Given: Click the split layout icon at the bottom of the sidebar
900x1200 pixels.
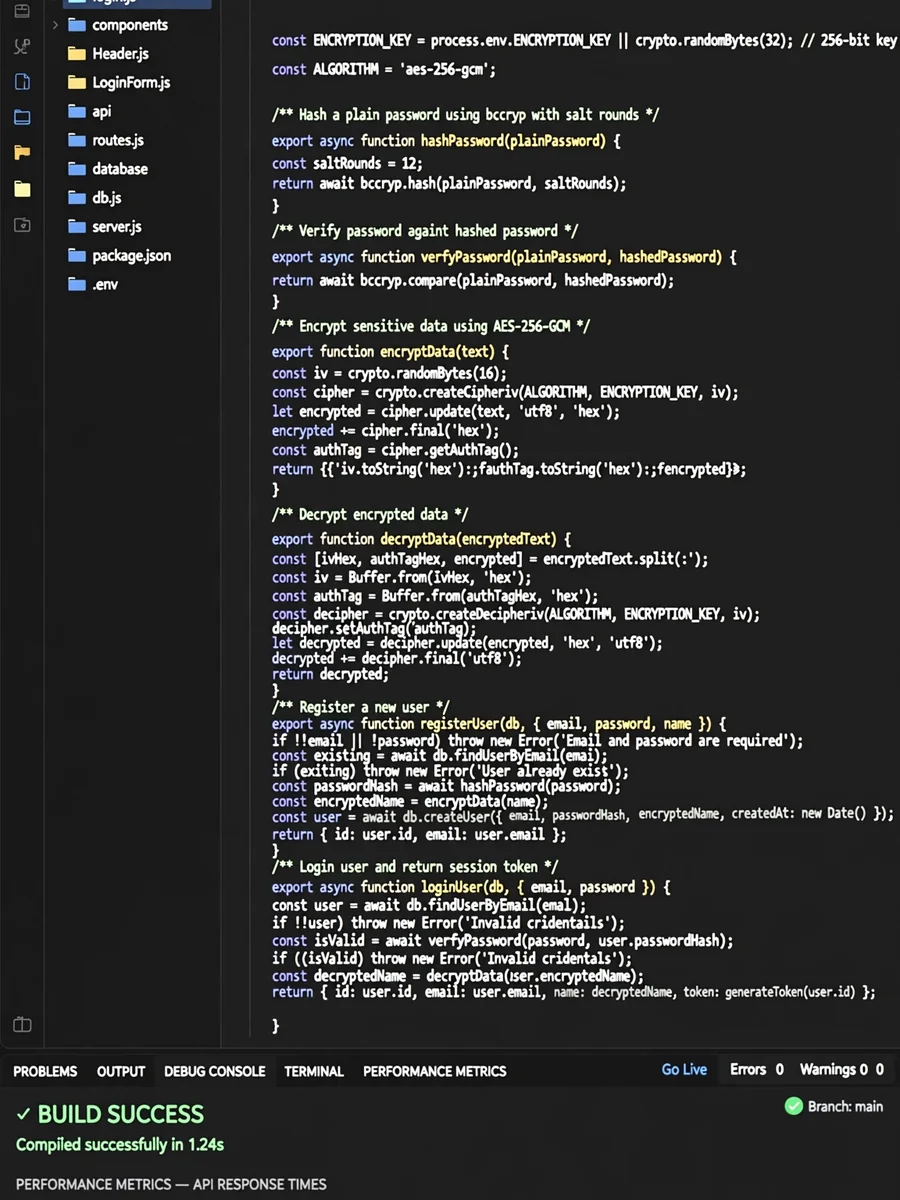Looking at the screenshot, I should click(x=22, y=1025).
